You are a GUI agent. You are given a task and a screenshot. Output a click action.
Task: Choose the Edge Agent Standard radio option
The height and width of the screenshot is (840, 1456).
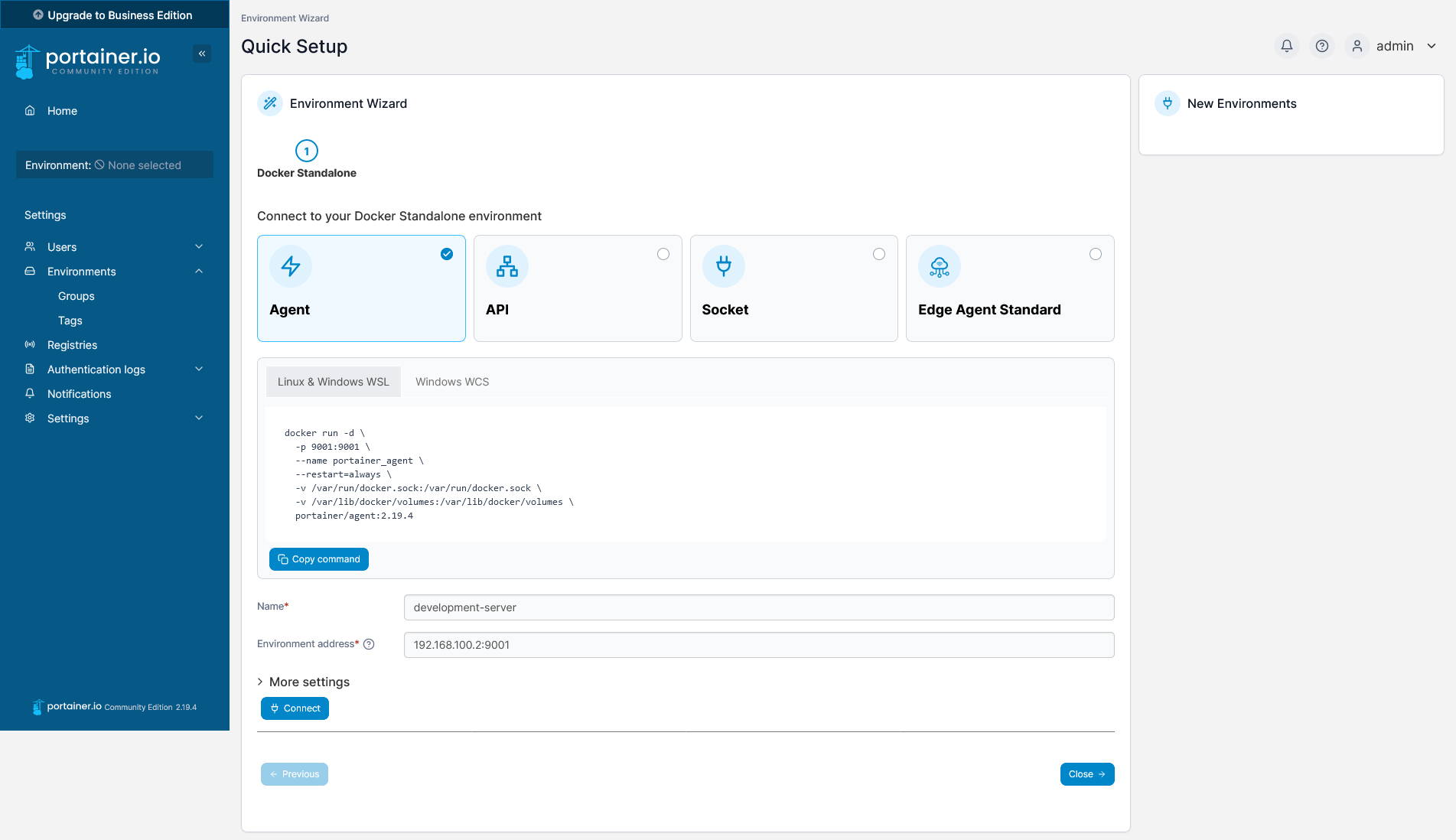[1095, 254]
